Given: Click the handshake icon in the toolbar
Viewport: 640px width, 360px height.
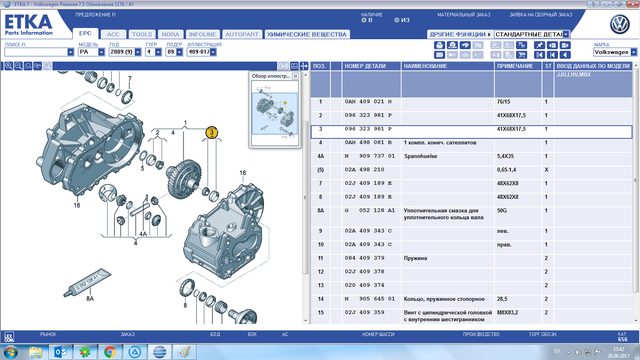Looking at the screenshot, I should [465, 45].
